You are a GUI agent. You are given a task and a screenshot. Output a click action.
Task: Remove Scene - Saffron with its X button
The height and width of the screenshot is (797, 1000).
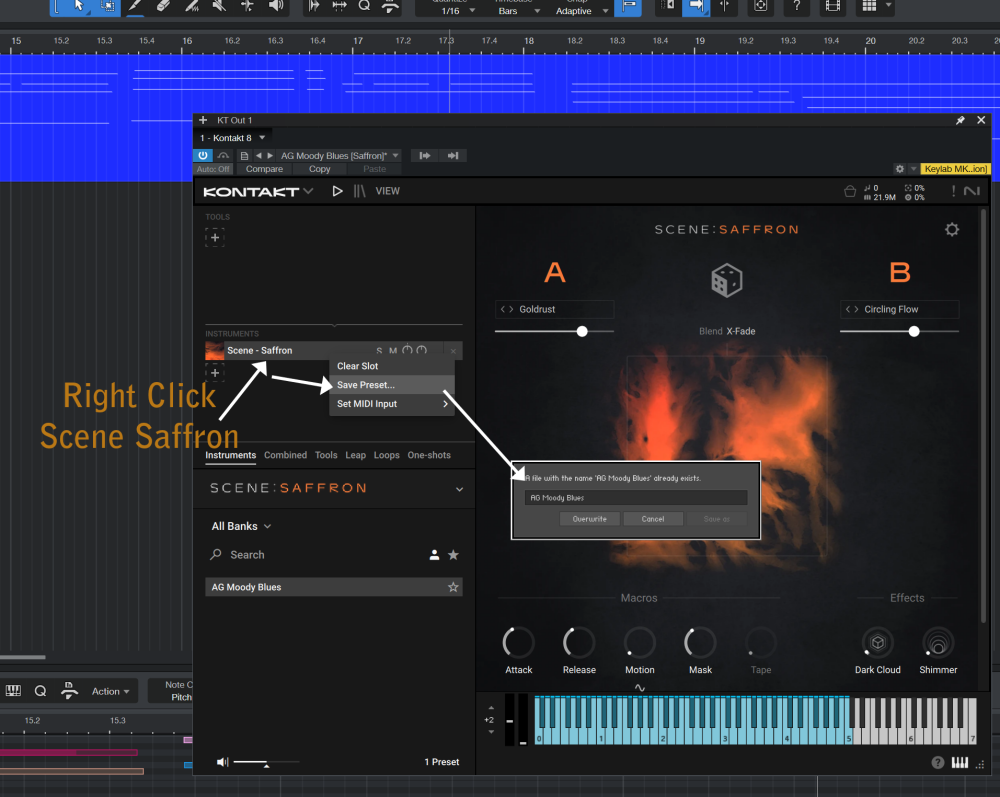click(453, 351)
